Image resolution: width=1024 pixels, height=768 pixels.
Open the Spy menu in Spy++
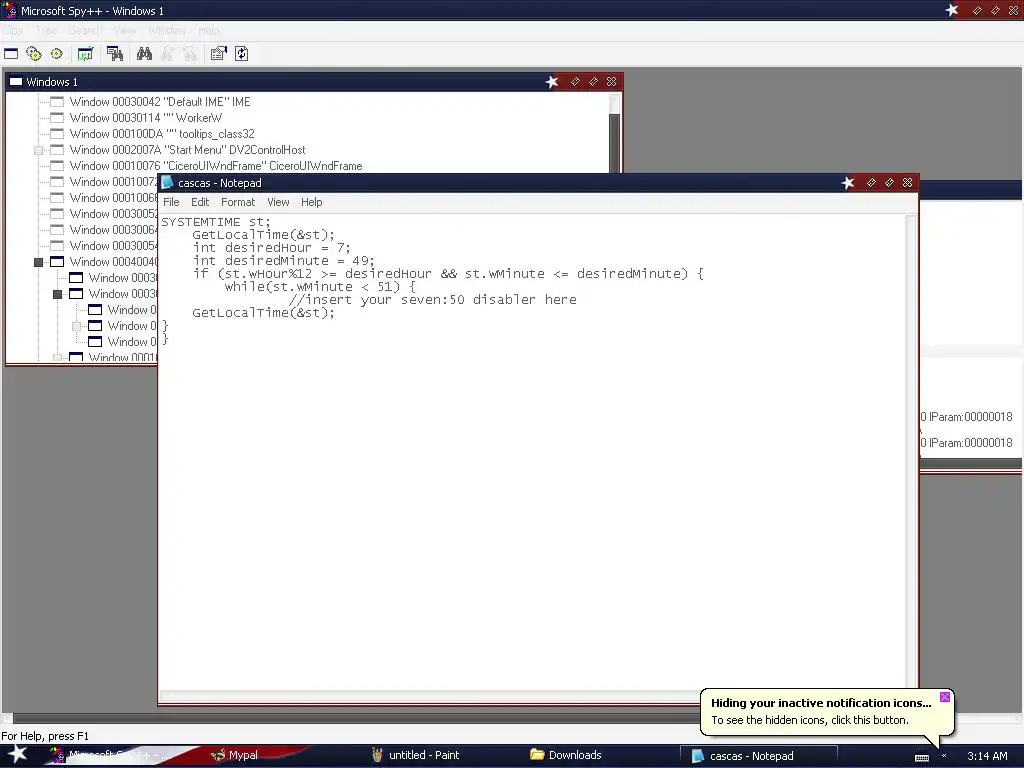(12, 30)
